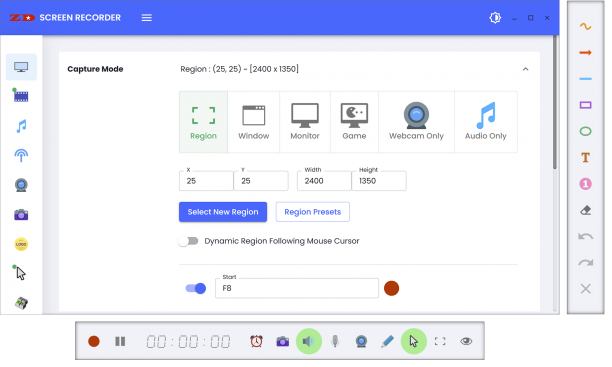This screenshot has width=612, height=367.
Task: Select the rectangle drawing tool
Action: 585,105
